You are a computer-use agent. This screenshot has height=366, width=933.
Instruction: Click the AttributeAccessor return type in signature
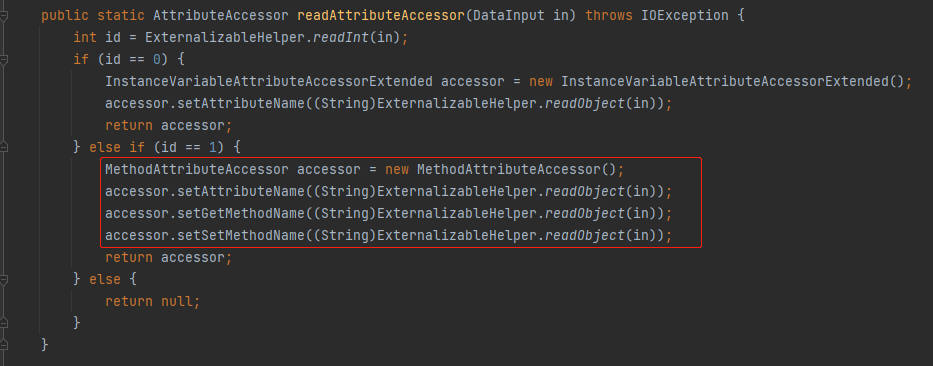221,15
